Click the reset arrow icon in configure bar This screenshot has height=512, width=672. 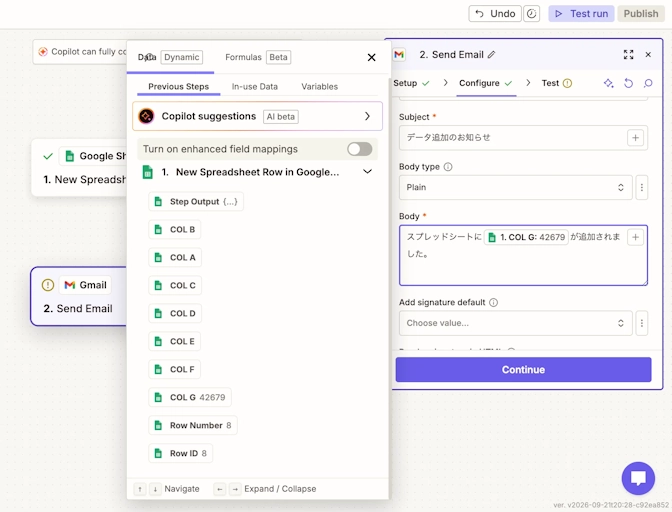(x=628, y=83)
